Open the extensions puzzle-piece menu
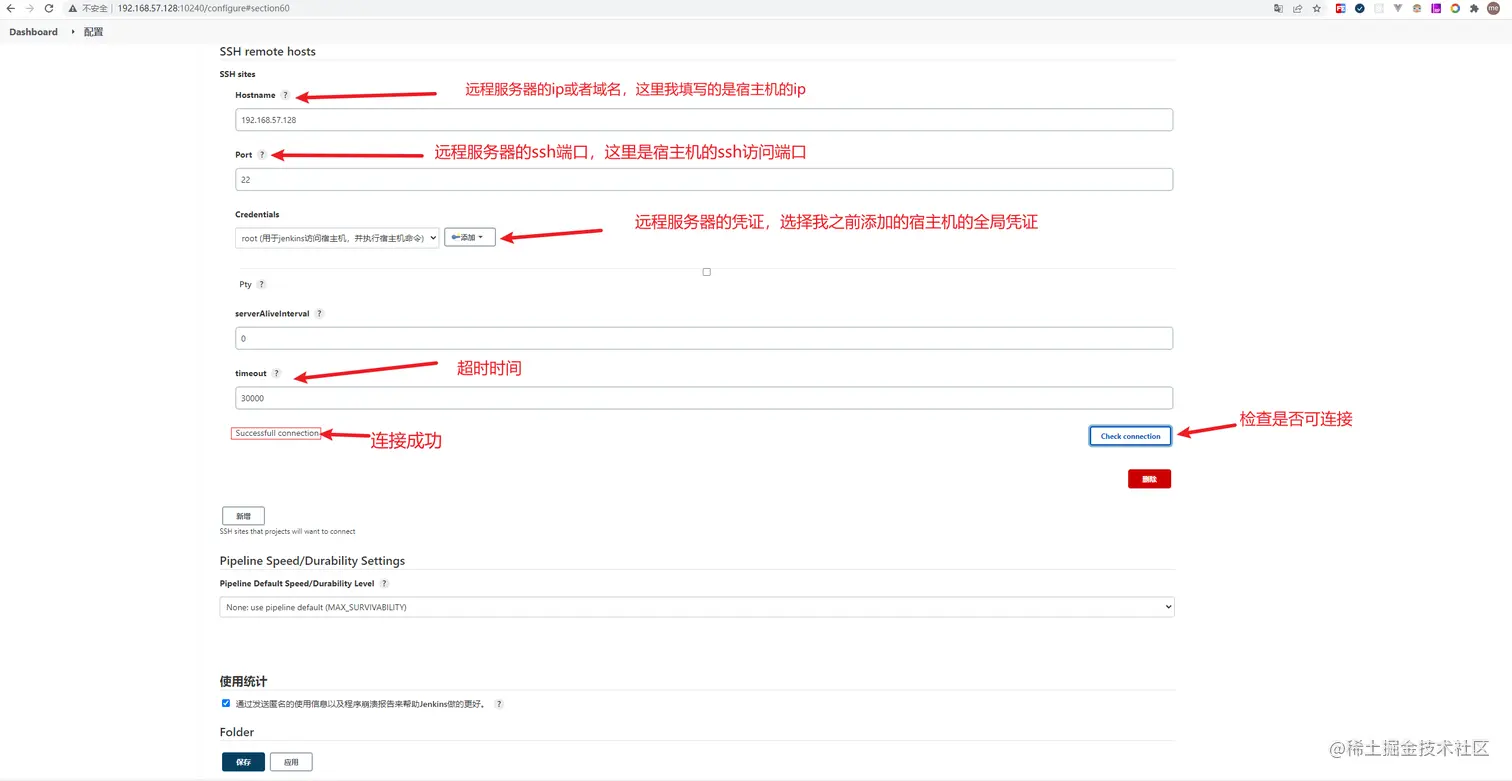This screenshot has width=1512, height=781. (1474, 8)
